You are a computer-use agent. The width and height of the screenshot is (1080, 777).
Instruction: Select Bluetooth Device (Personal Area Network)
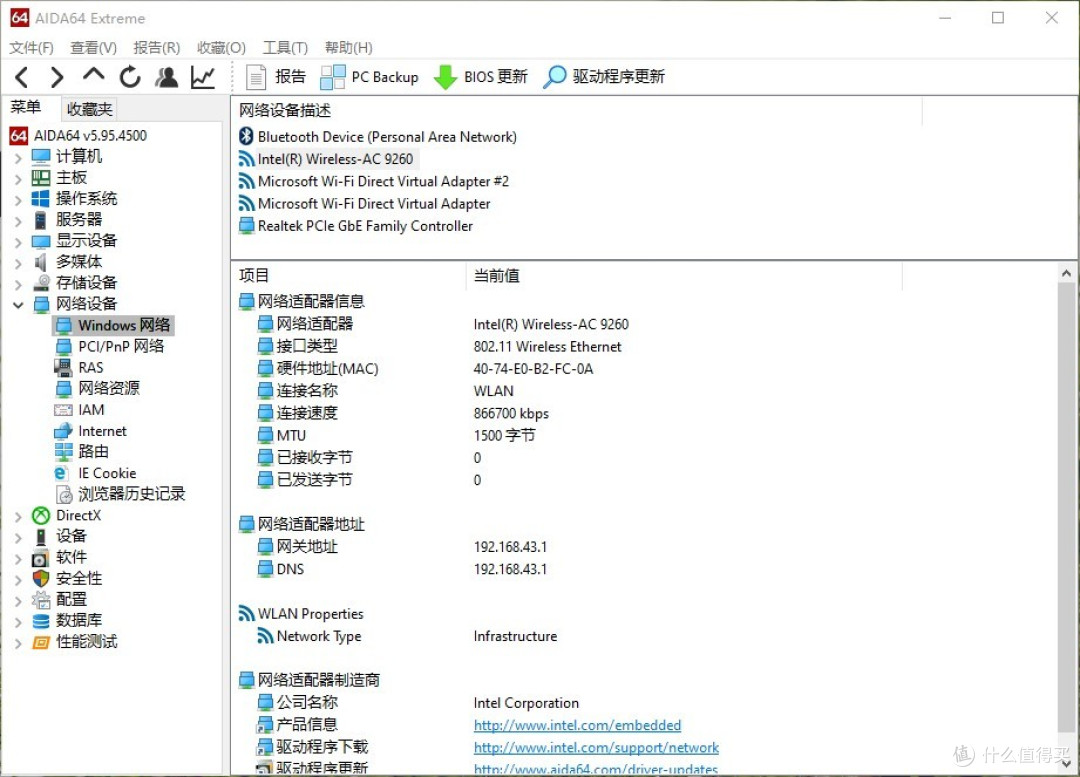pos(378,137)
